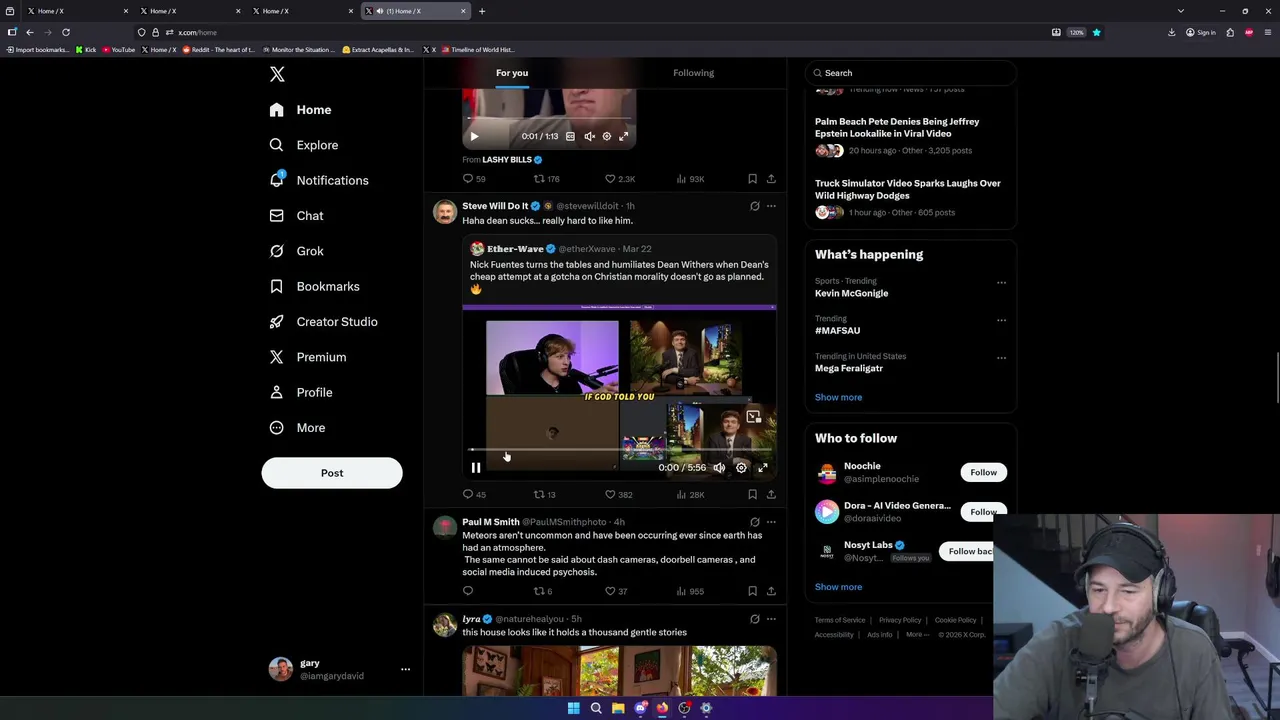The image size is (1280, 720).
Task: Open the browser hamburger menu
Action: 1267,32
